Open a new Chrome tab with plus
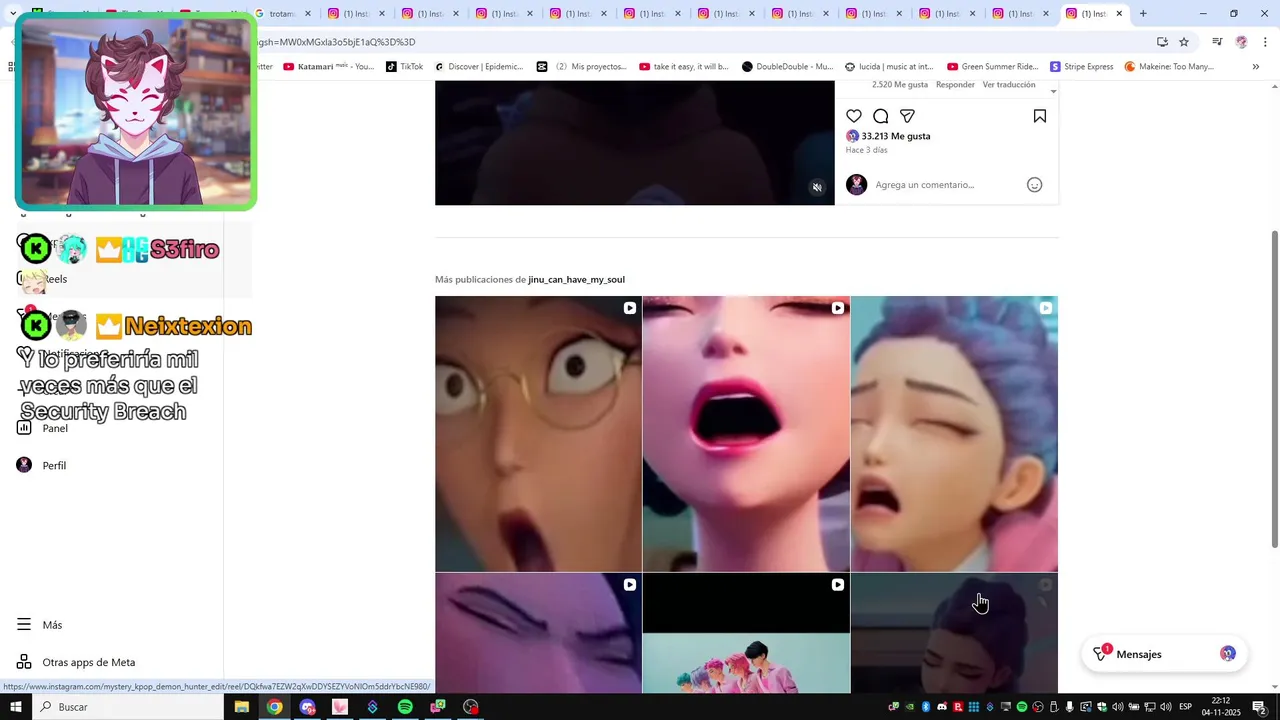Image resolution: width=1280 pixels, height=720 pixels. click(x=1143, y=14)
